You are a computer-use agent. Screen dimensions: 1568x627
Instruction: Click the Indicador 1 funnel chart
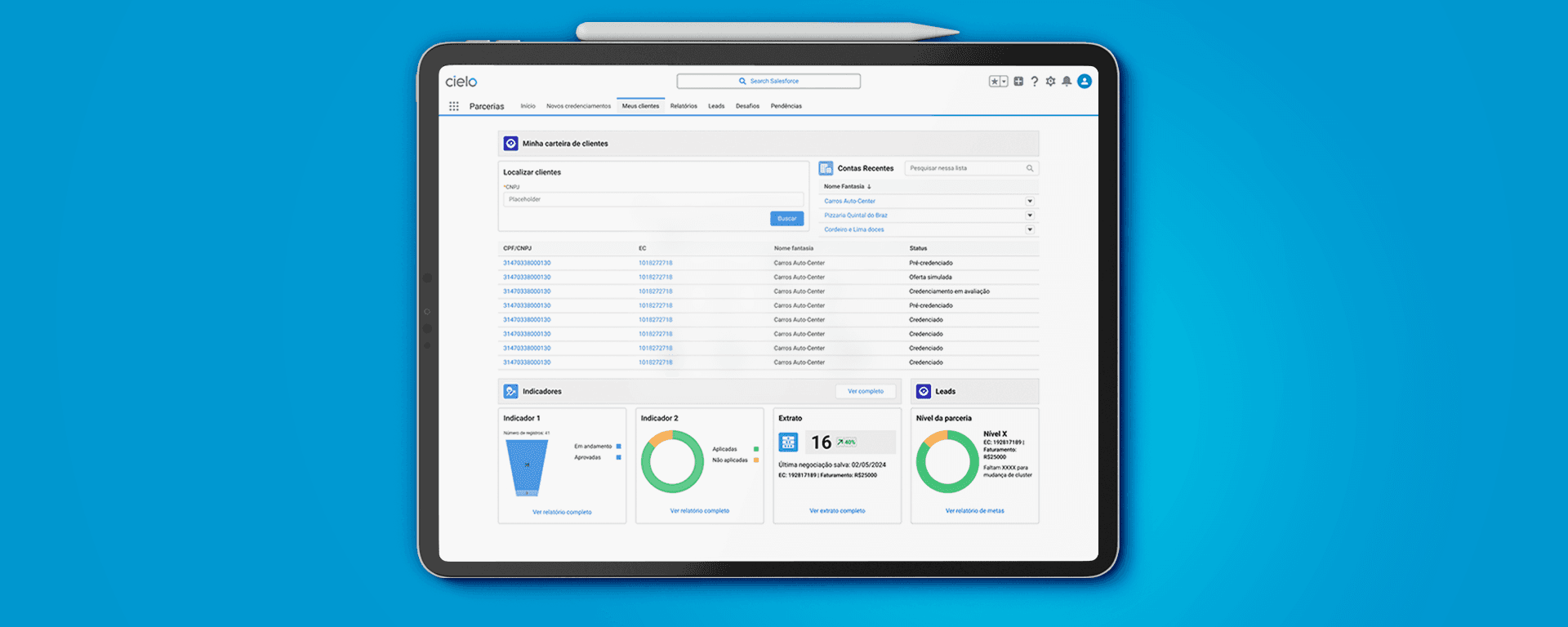(527, 467)
